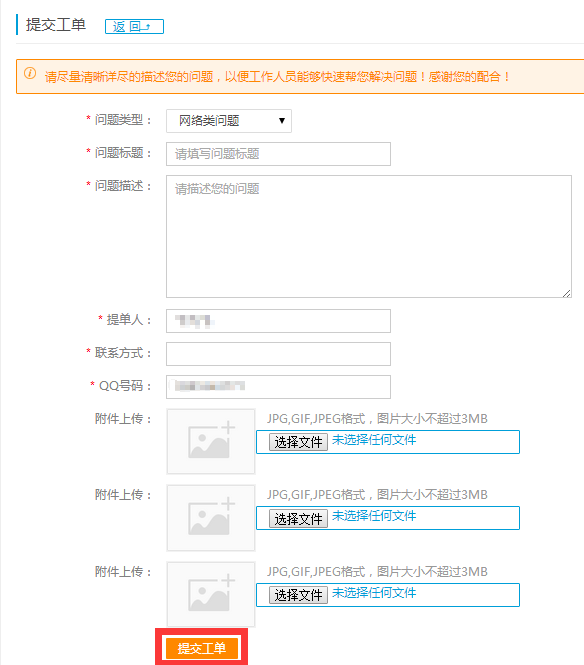Screen dimensions: 584x665
Task: Click the QQ号码 input field
Action: (x=278, y=387)
